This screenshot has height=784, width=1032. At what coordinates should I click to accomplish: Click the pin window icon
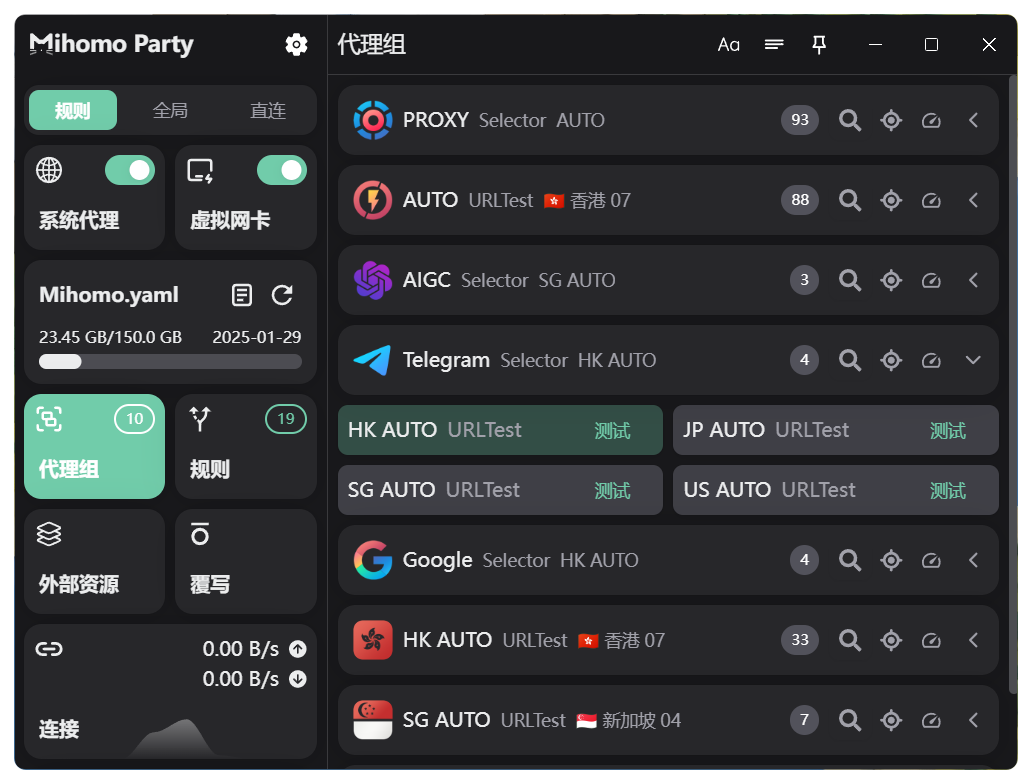click(x=819, y=44)
